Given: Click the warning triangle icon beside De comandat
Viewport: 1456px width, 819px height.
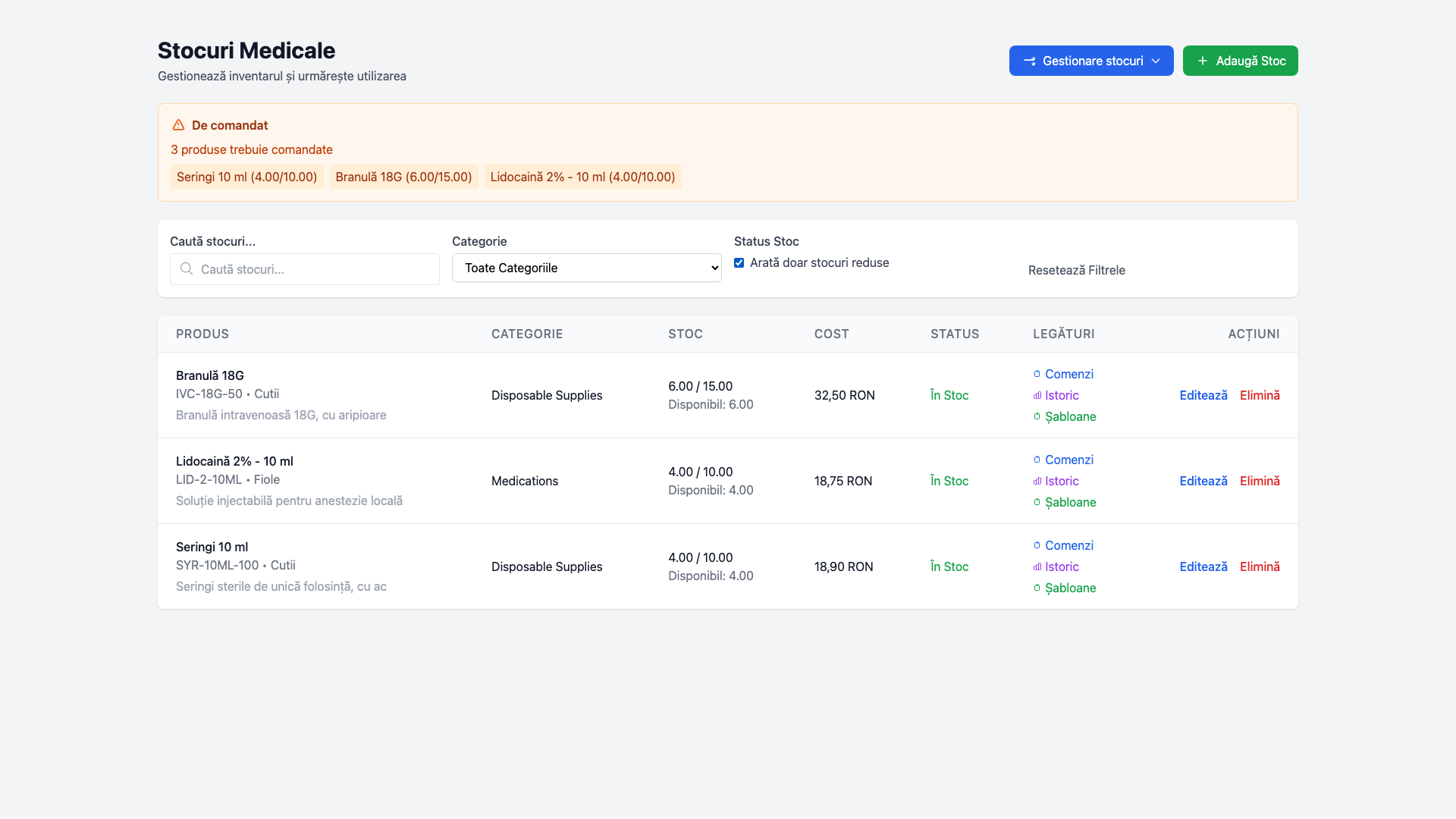Looking at the screenshot, I should (x=178, y=125).
